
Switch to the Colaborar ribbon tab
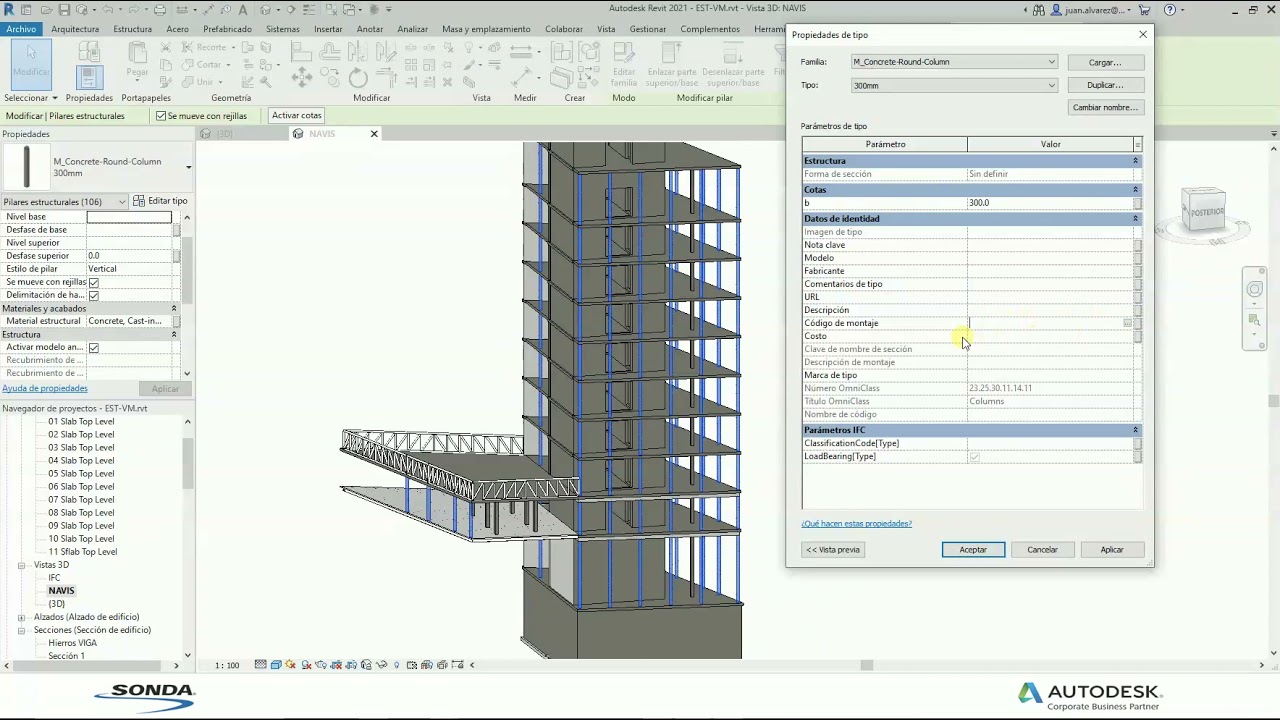click(564, 29)
